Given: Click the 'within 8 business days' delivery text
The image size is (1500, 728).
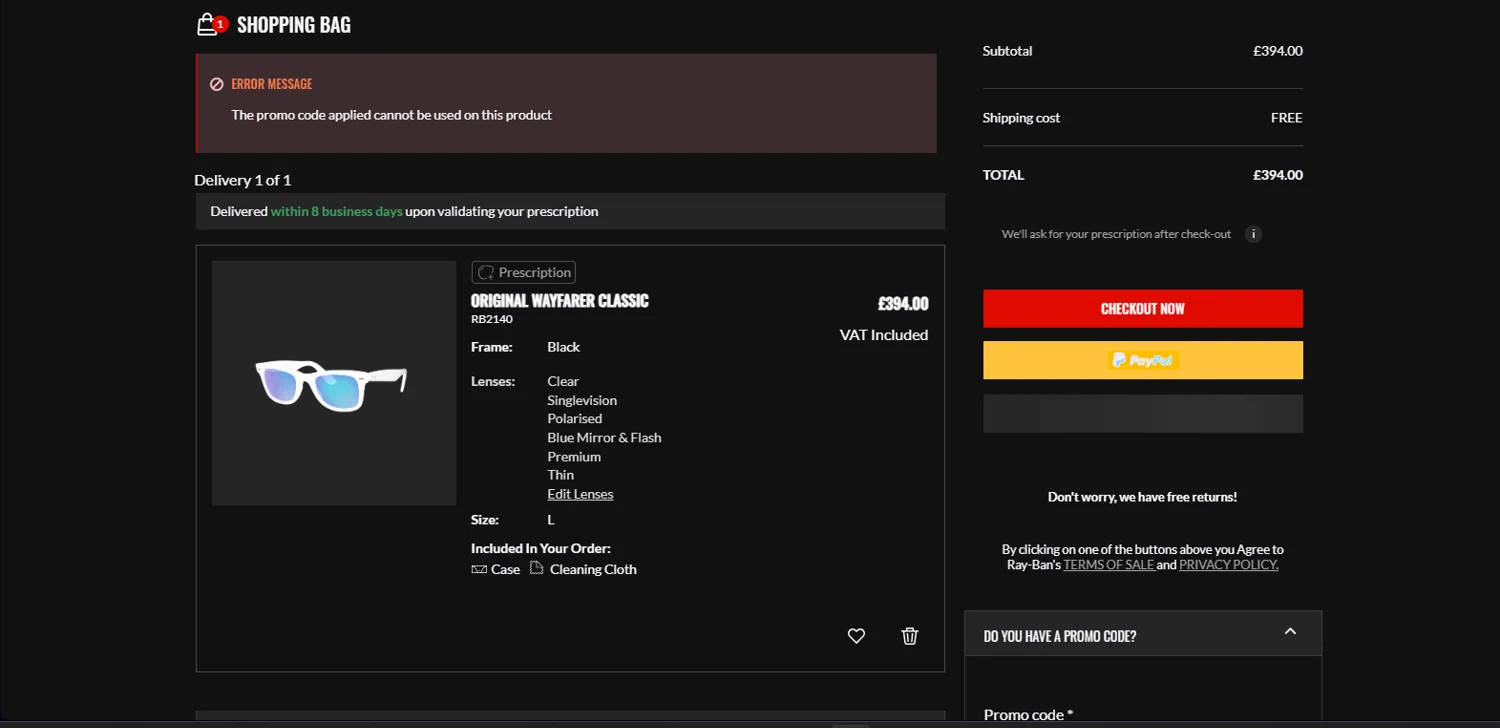Looking at the screenshot, I should (337, 212).
